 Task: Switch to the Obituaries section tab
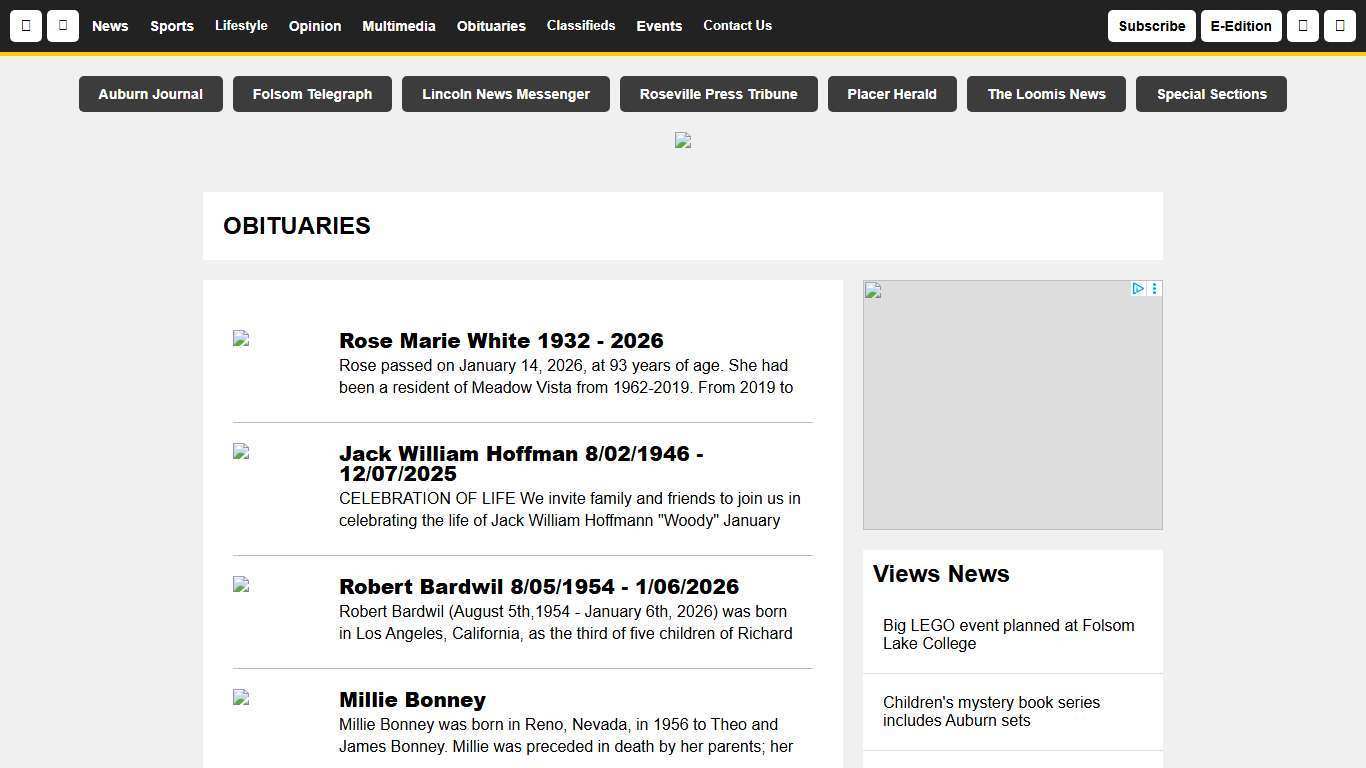coord(491,26)
